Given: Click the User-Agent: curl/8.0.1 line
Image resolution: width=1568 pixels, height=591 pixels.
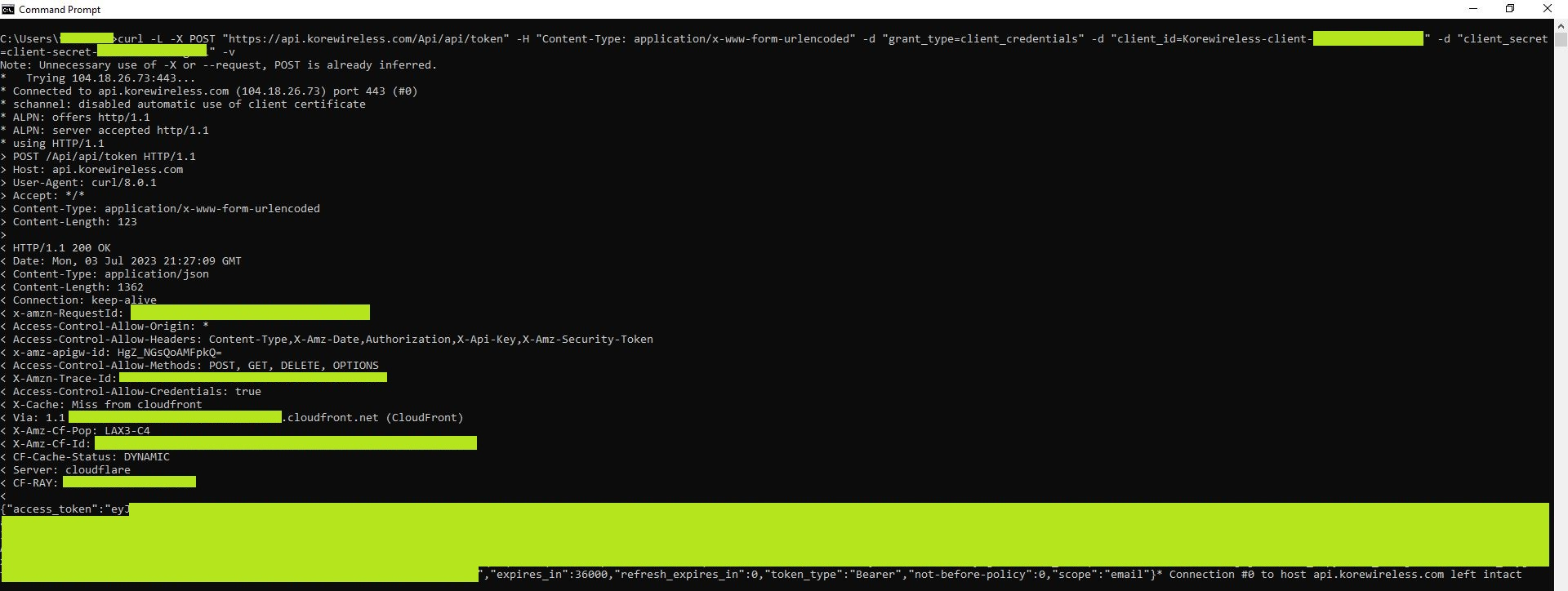Looking at the screenshot, I should [x=84, y=183].
